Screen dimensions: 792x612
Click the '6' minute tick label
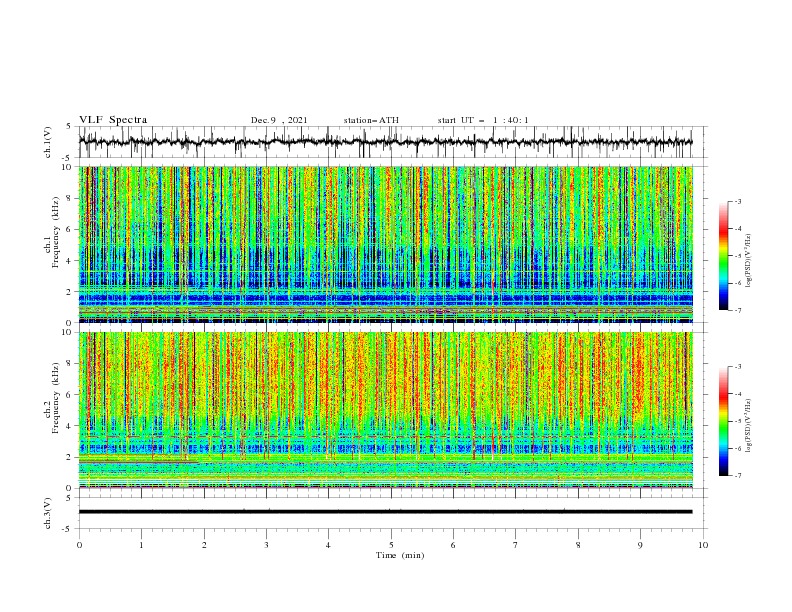453,545
